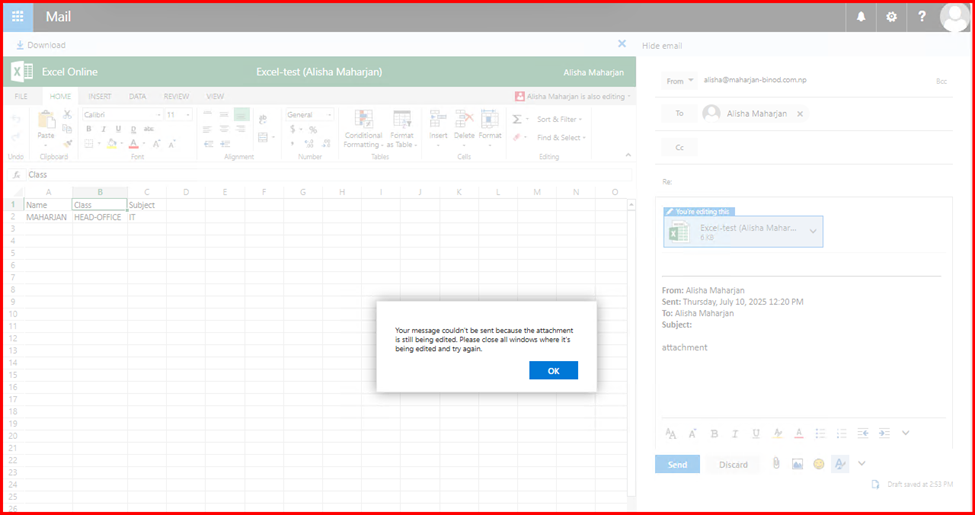Pick the email font color red A
Image resolution: width=975 pixels, height=515 pixels.
pyautogui.click(x=798, y=433)
